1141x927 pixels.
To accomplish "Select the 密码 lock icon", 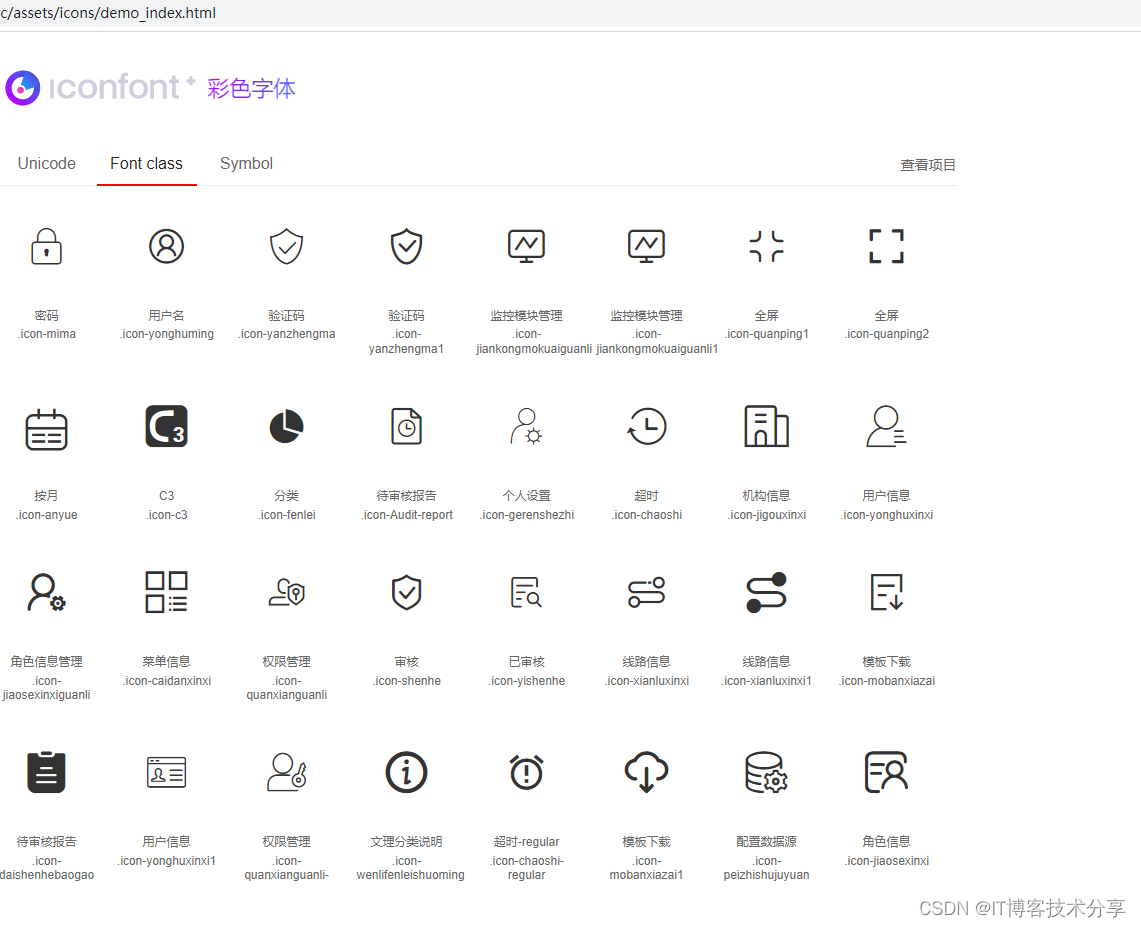I will (x=47, y=246).
